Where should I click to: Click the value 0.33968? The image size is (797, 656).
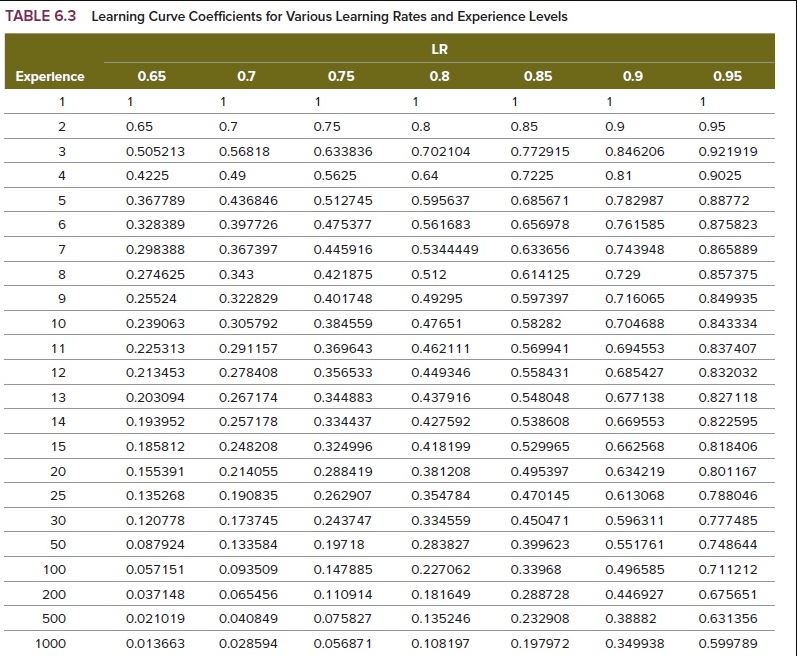(536, 570)
